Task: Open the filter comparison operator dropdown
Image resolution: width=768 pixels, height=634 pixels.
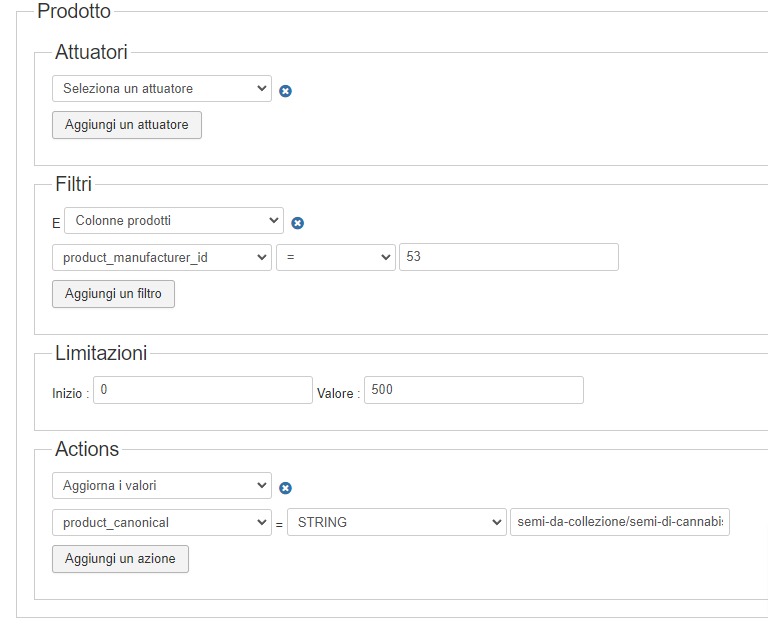Action: point(335,257)
